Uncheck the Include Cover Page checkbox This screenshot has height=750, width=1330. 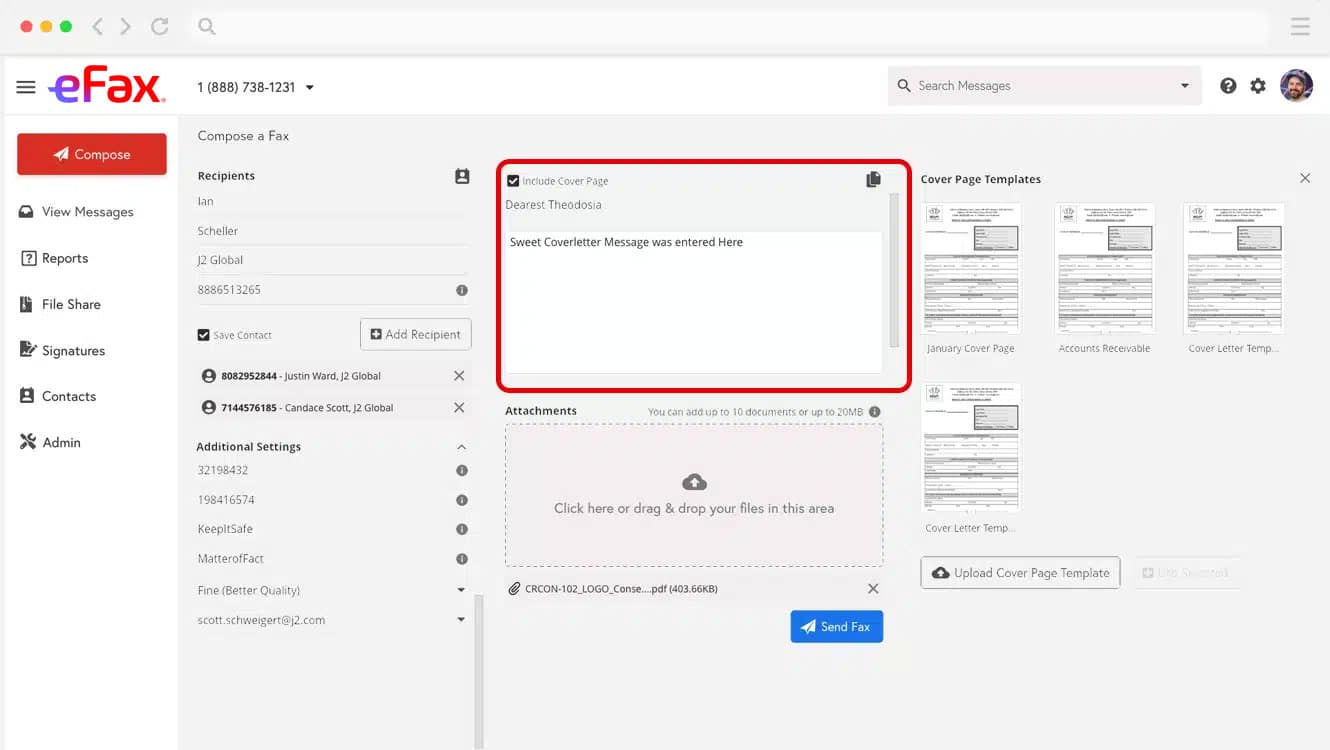[x=513, y=181]
